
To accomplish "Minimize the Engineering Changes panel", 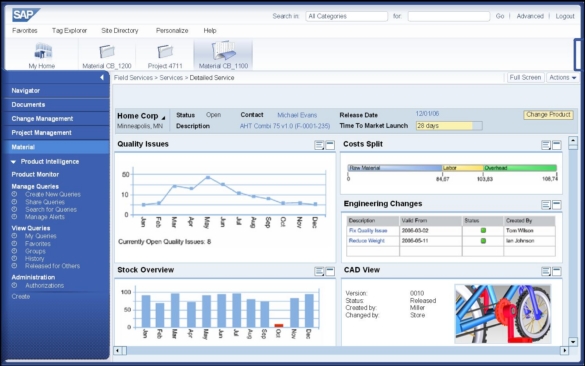I will point(557,204).
